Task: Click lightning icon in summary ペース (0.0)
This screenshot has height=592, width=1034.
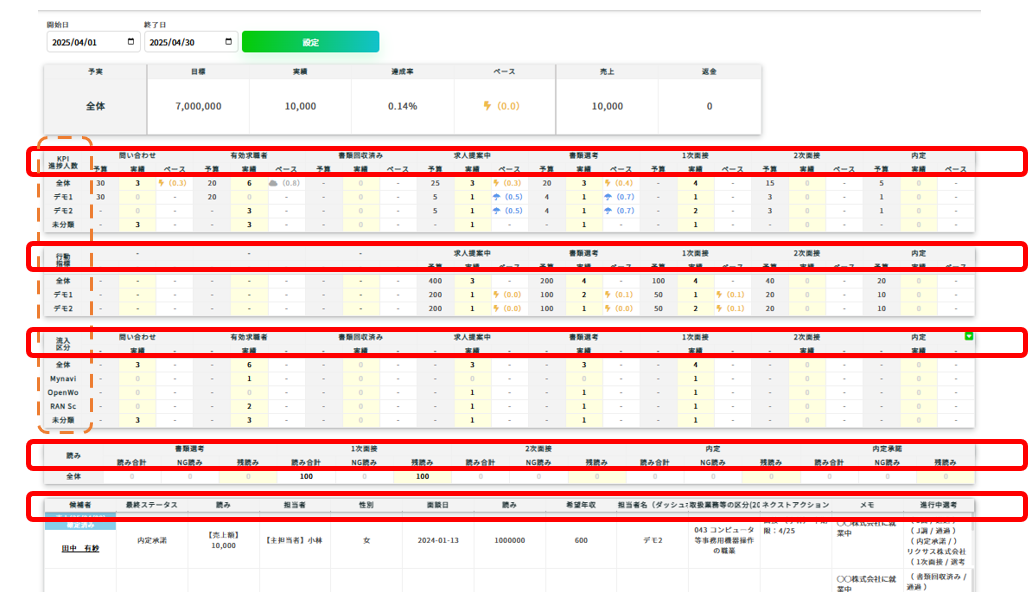Action: click(487, 105)
